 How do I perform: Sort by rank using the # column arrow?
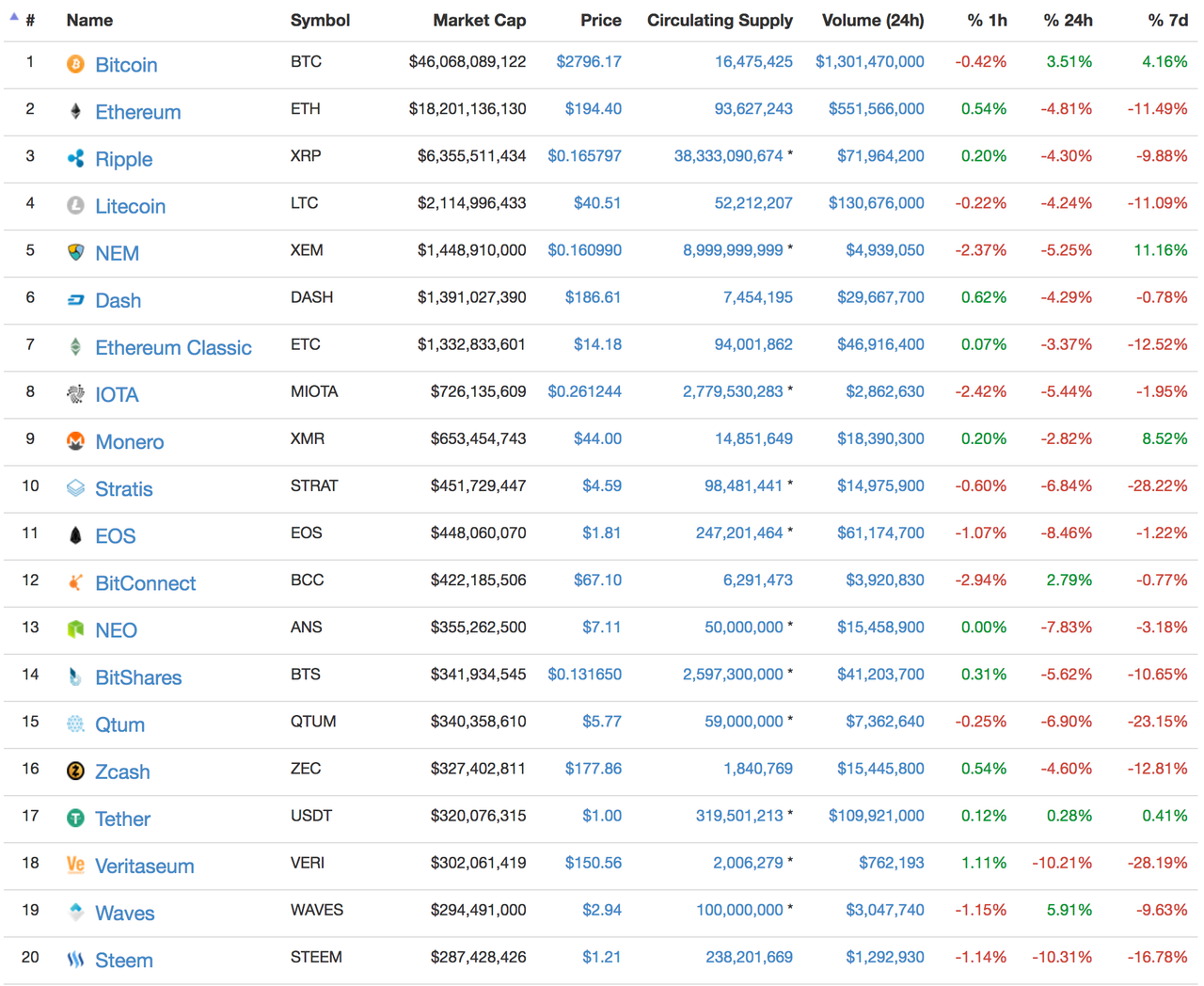pos(14,17)
